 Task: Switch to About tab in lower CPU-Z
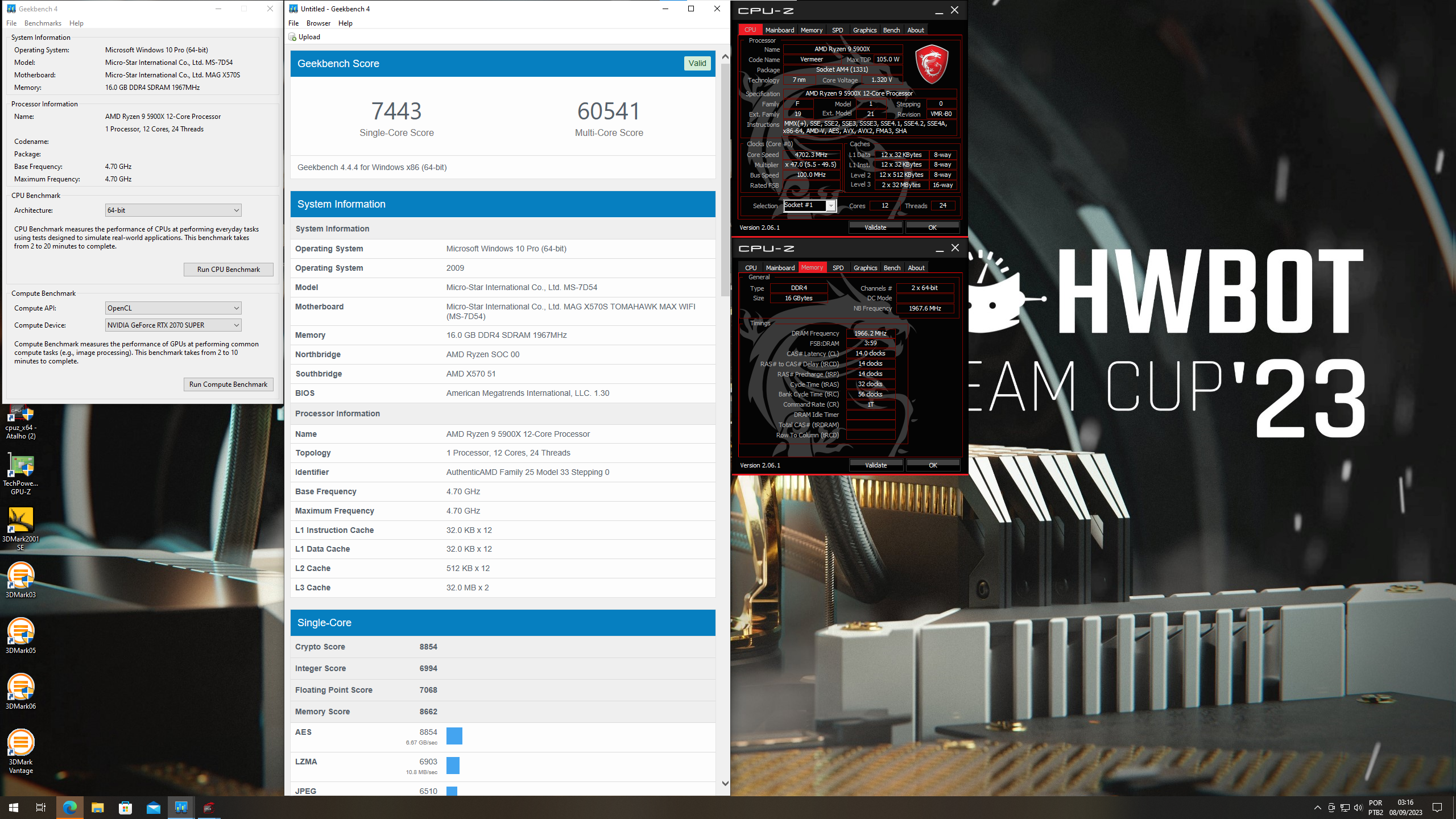916,268
